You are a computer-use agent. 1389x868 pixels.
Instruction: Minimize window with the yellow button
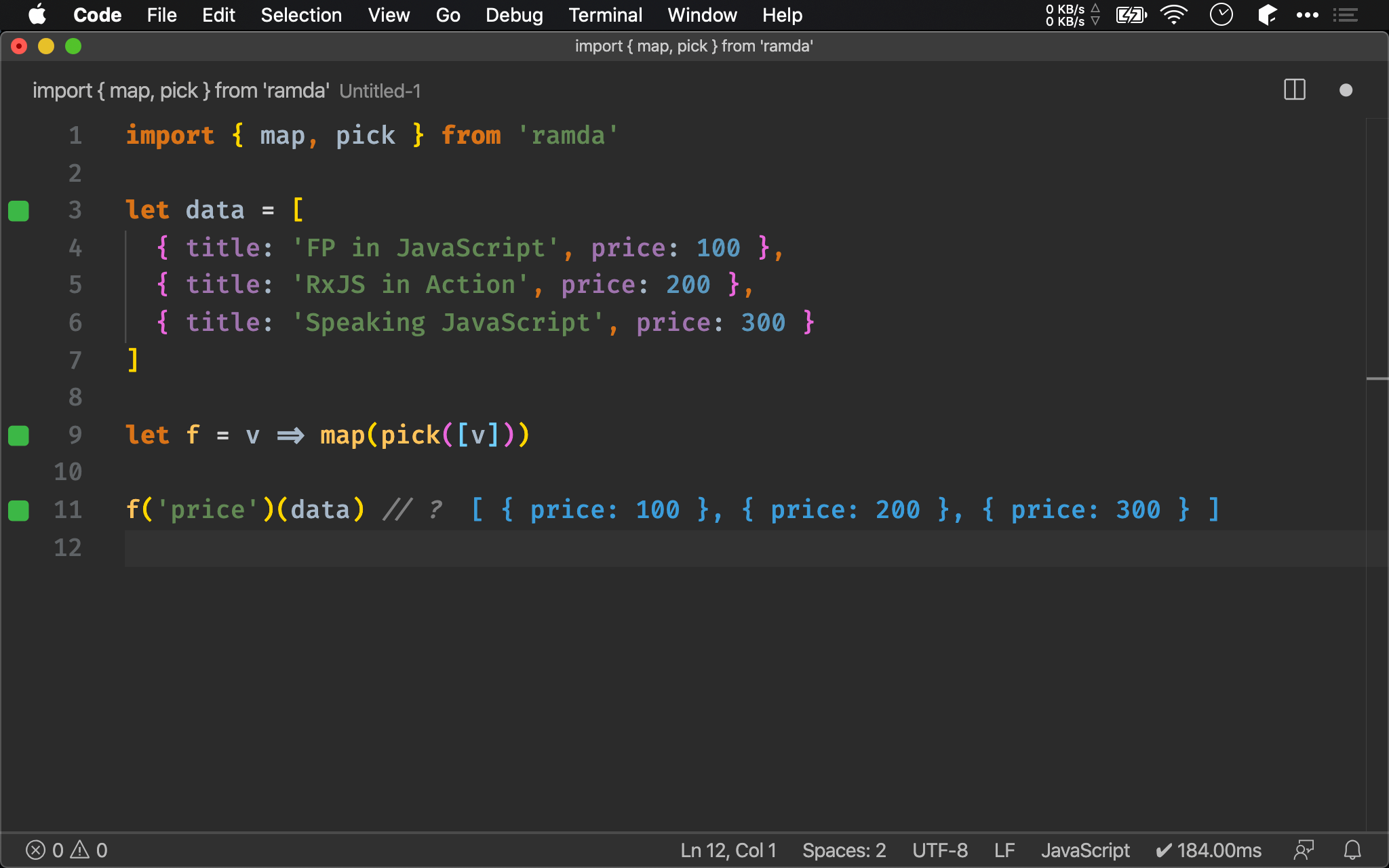click(x=46, y=46)
